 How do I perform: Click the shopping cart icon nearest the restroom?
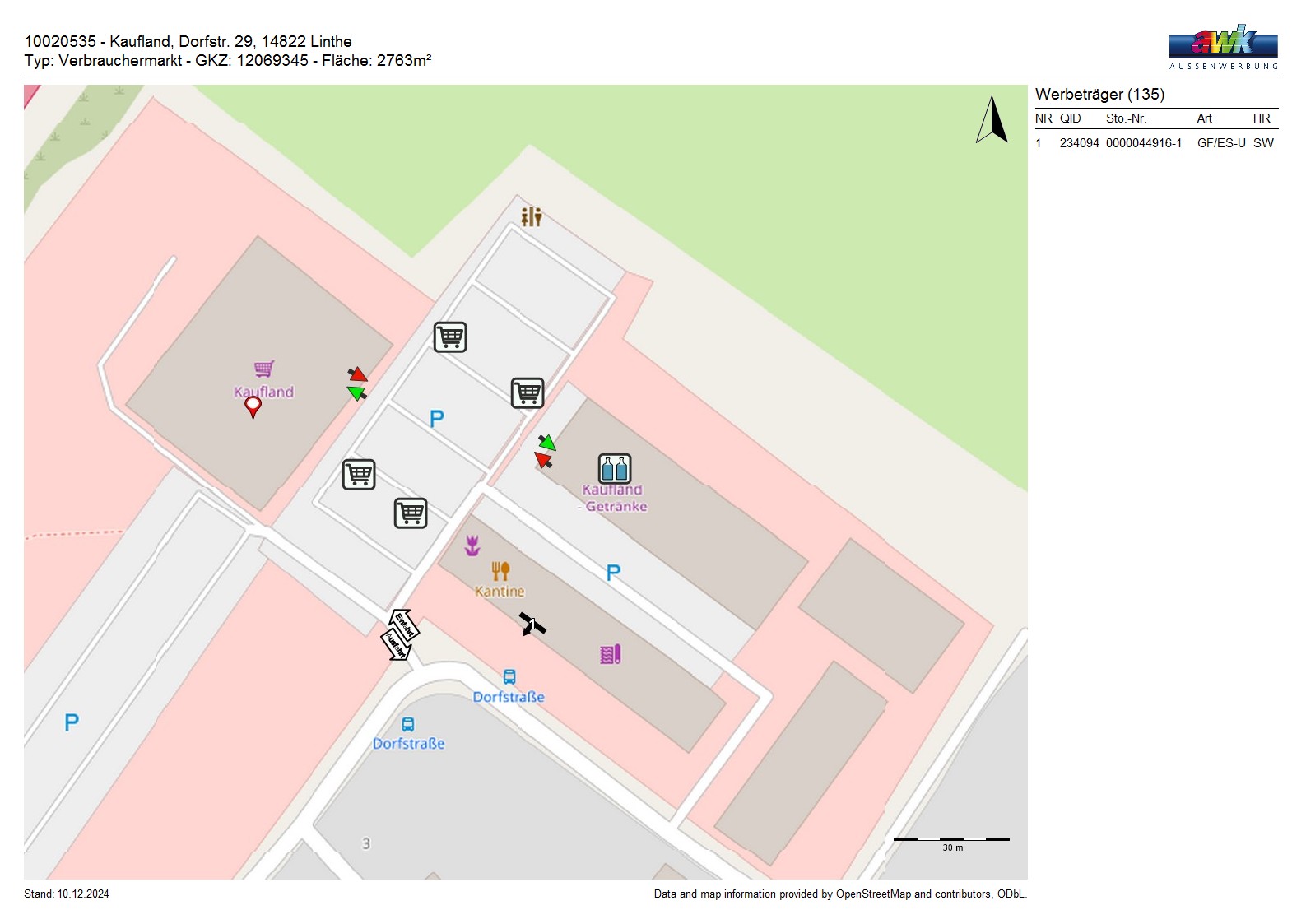(450, 337)
